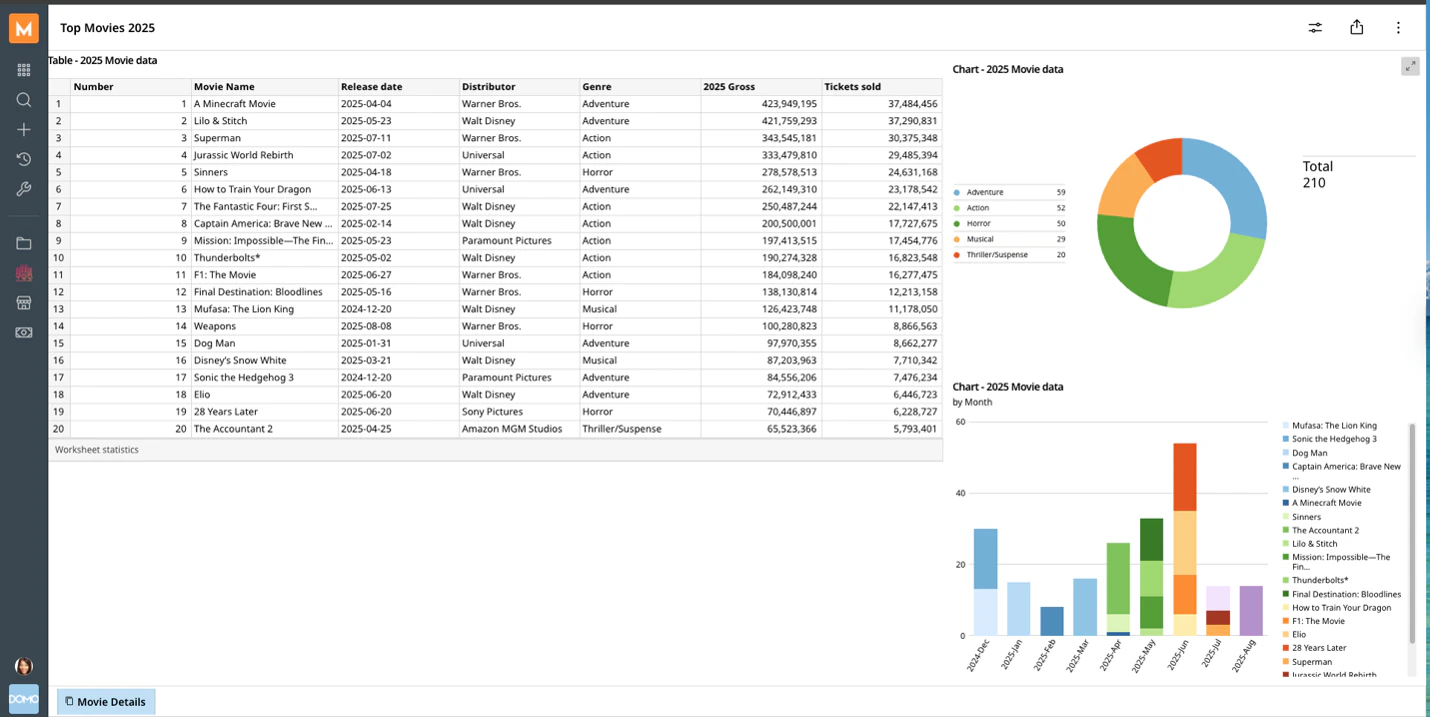This screenshot has width=1430, height=721.
Task: Click the Adventure legend entry in donut chart
Action: 1009,192
